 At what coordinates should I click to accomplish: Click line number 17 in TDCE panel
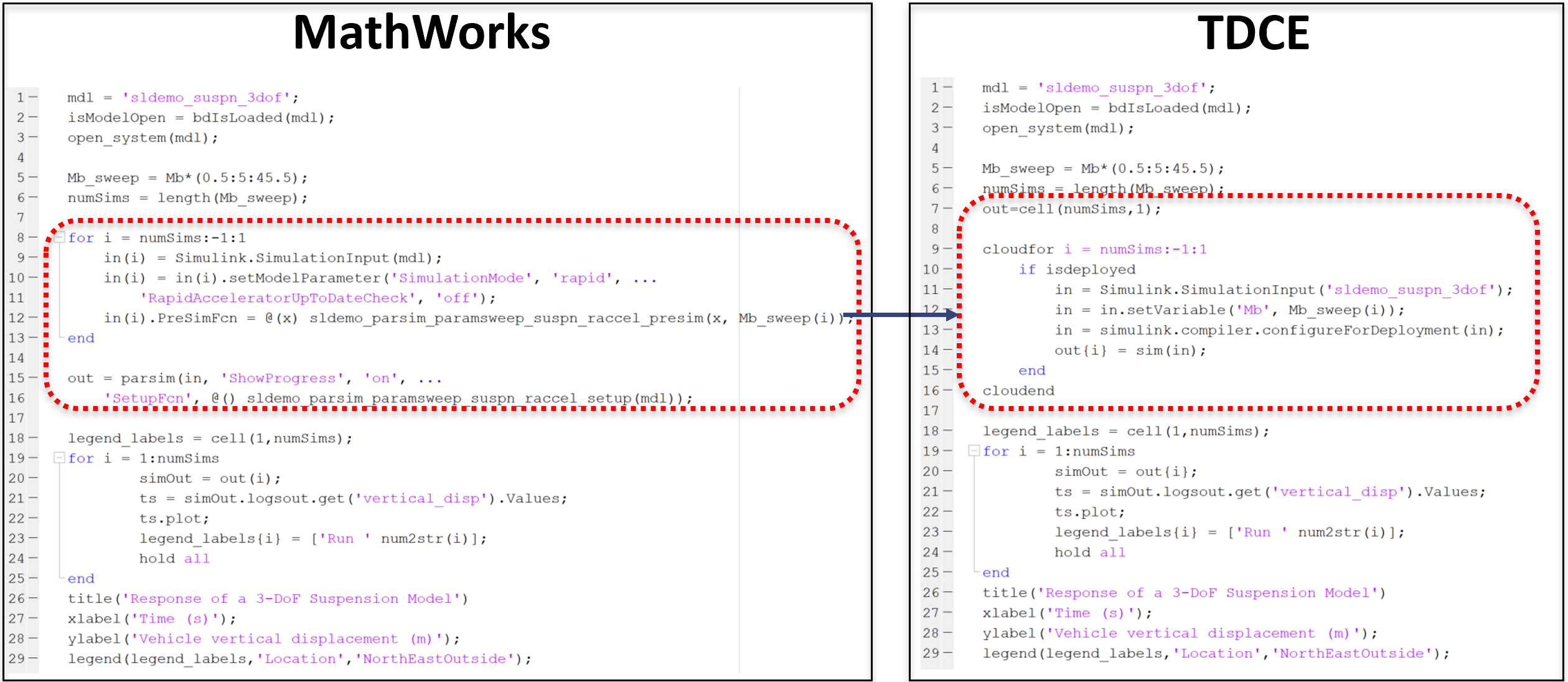click(x=931, y=410)
